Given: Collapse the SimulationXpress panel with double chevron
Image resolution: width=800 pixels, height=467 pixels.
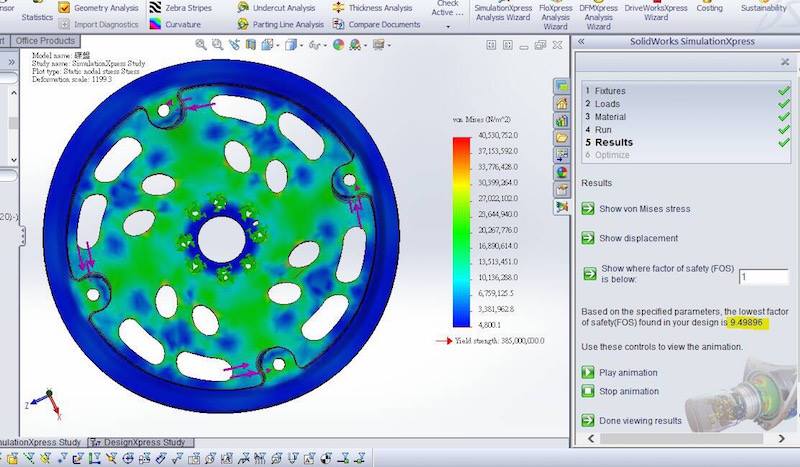Looking at the screenshot, I should pos(582,42).
